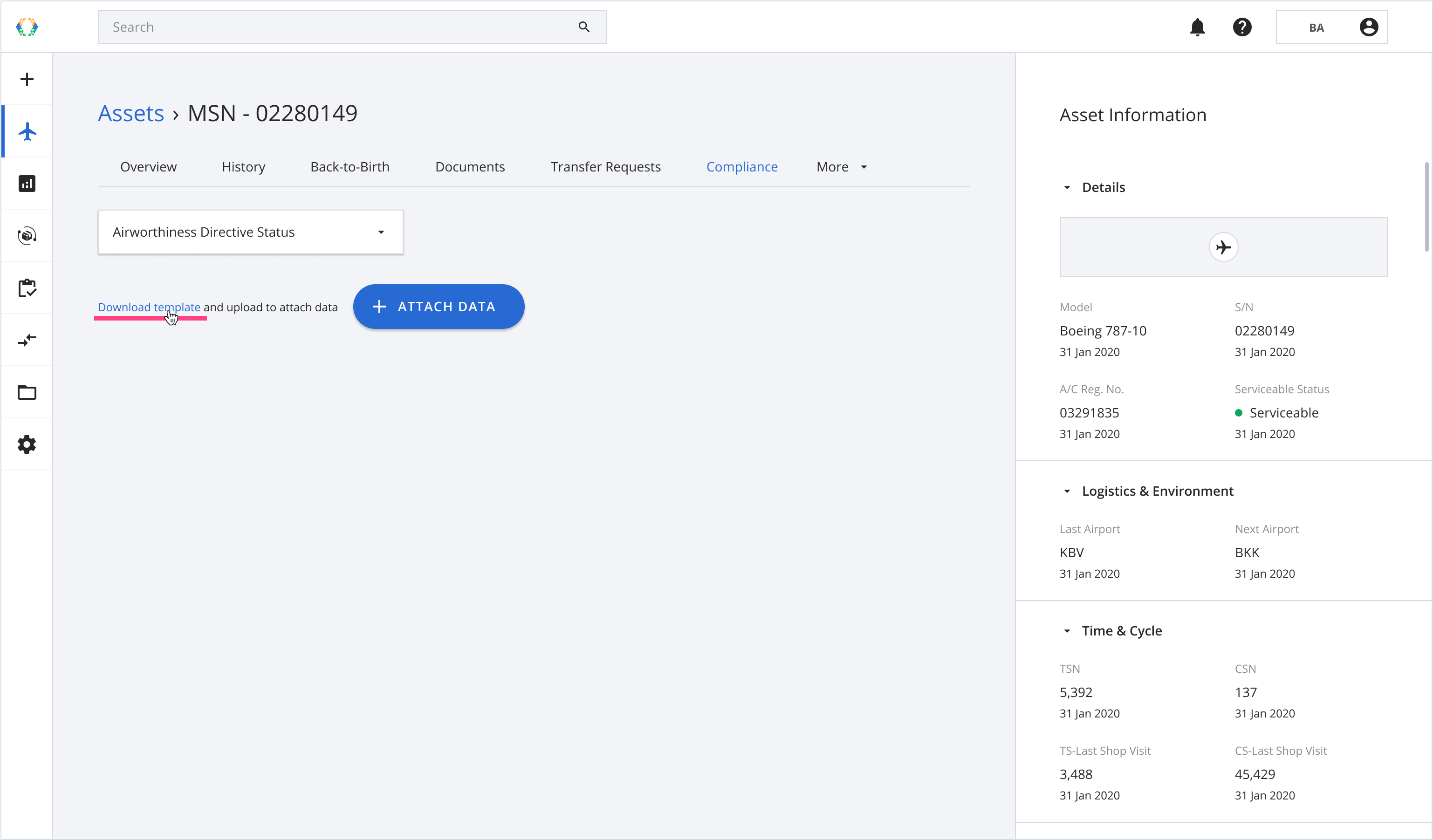1433x840 pixels.
Task: Click the app logo in top-left corner
Action: click(x=27, y=27)
